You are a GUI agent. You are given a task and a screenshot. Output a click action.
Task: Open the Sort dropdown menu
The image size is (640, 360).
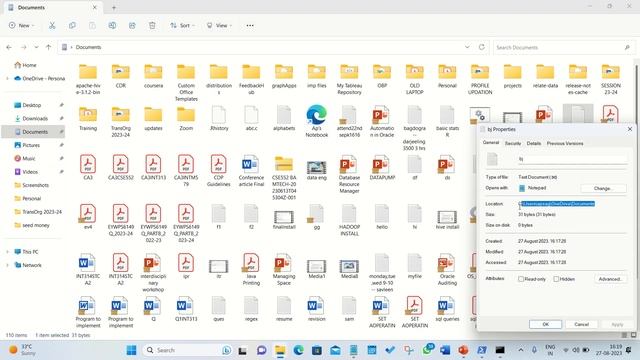tap(182, 25)
